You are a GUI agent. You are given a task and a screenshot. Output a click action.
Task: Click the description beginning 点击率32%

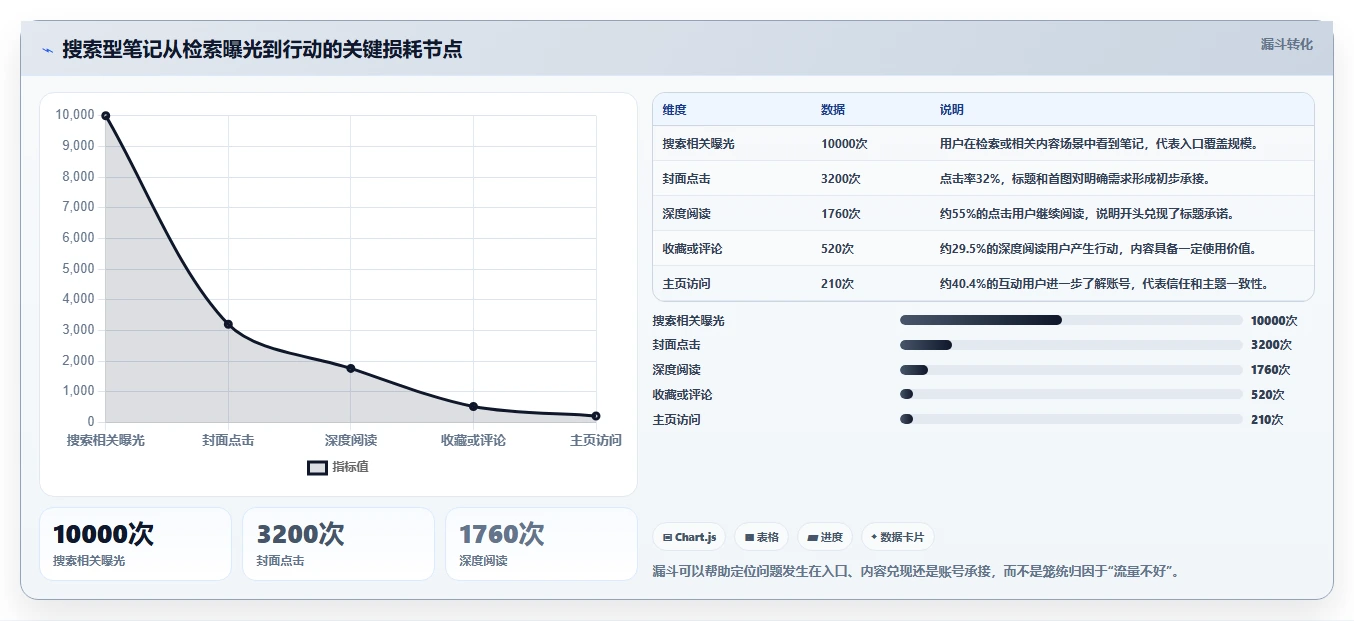point(1075,179)
